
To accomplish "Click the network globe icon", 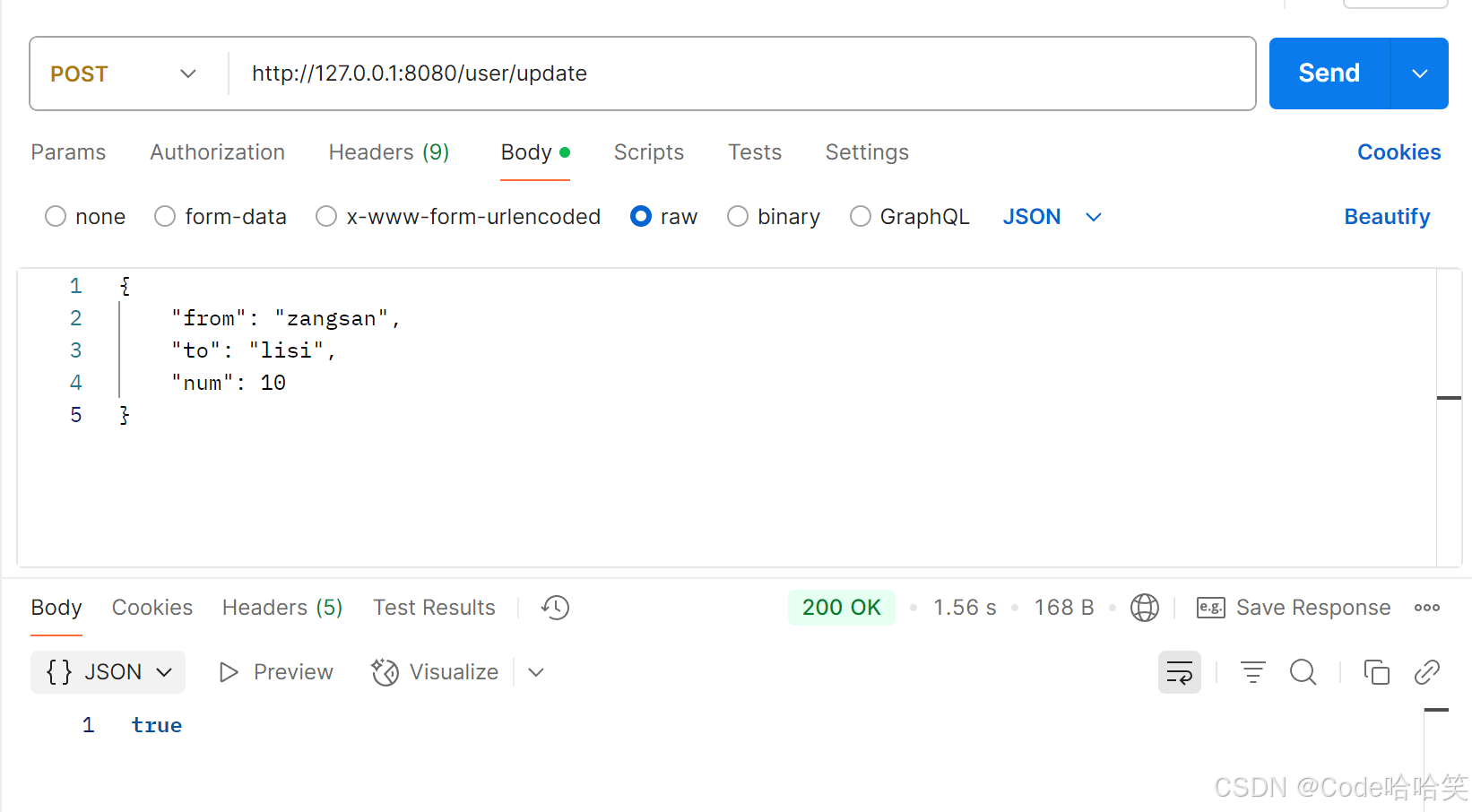I will pos(1145,608).
